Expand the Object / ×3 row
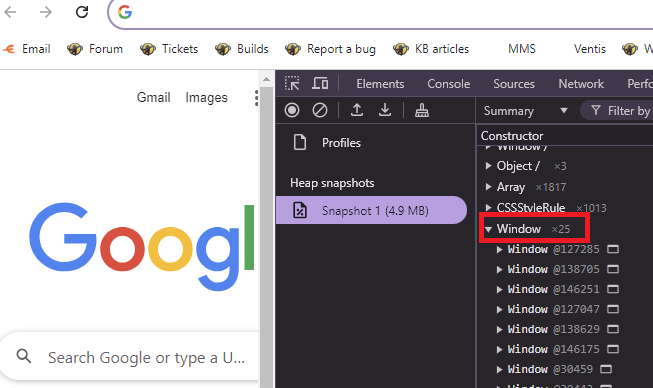The width and height of the screenshot is (653, 388). [x=489, y=166]
